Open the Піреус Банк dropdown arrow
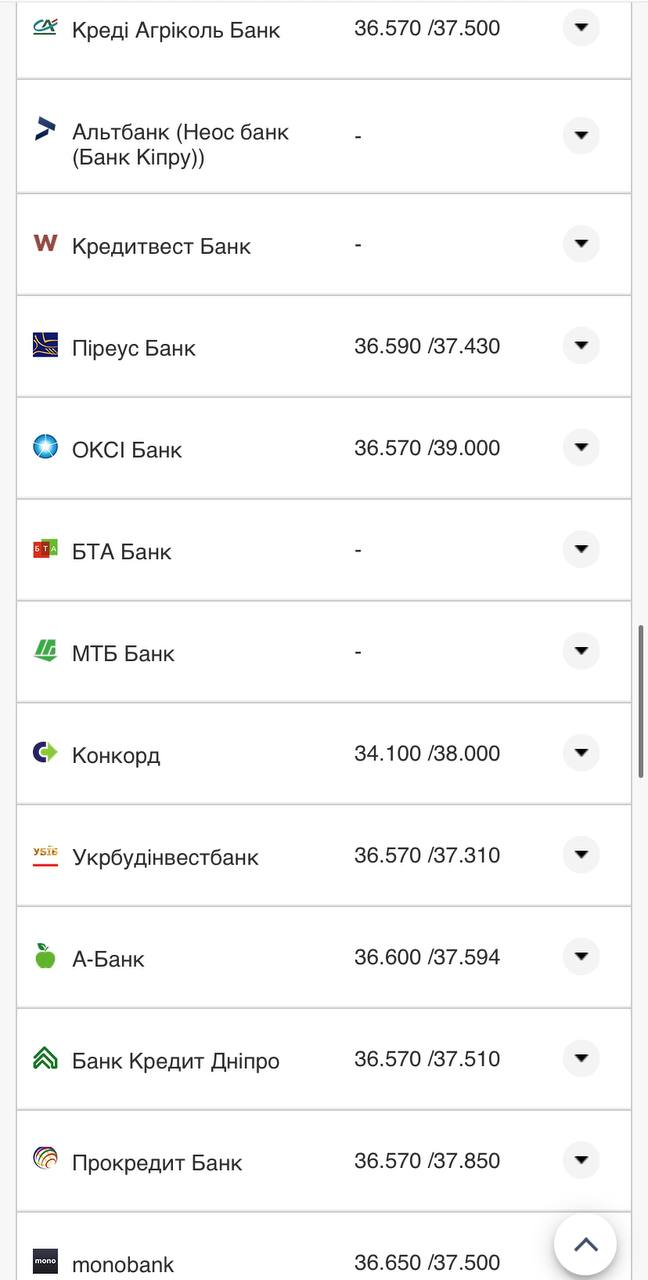The image size is (648, 1280). [581, 345]
